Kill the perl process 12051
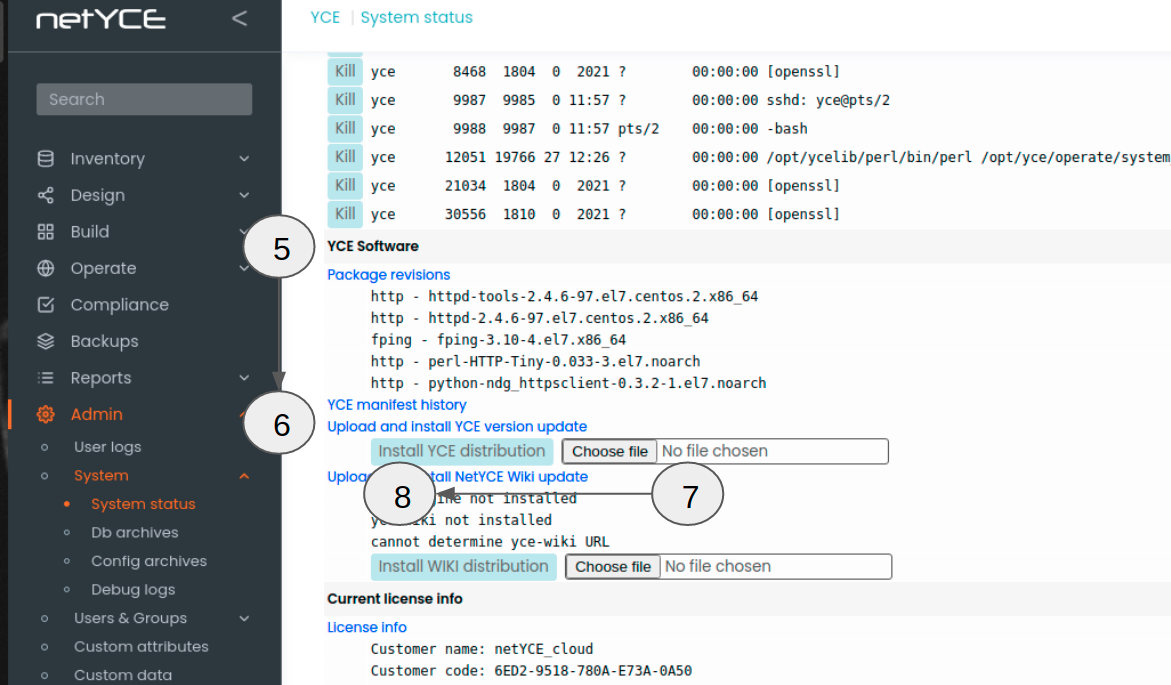This screenshot has height=685, width=1171. point(345,157)
